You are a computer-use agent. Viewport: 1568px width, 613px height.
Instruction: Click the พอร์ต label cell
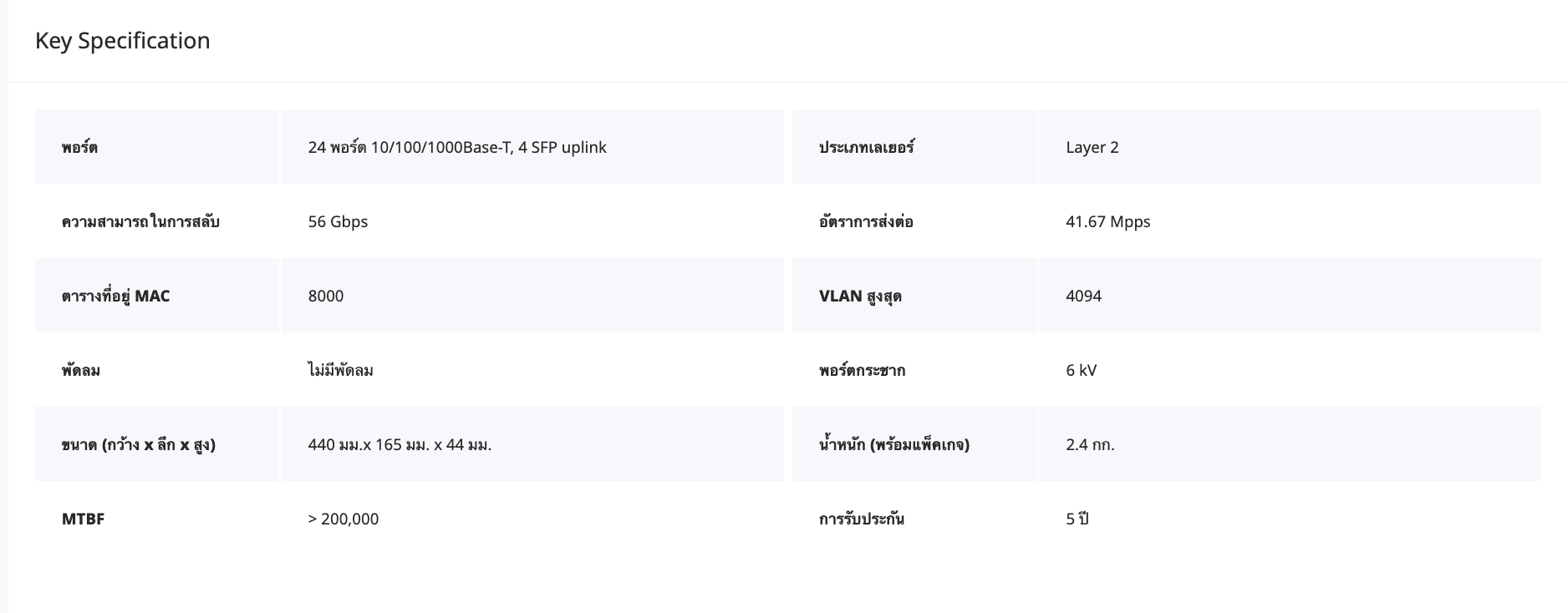point(79,147)
